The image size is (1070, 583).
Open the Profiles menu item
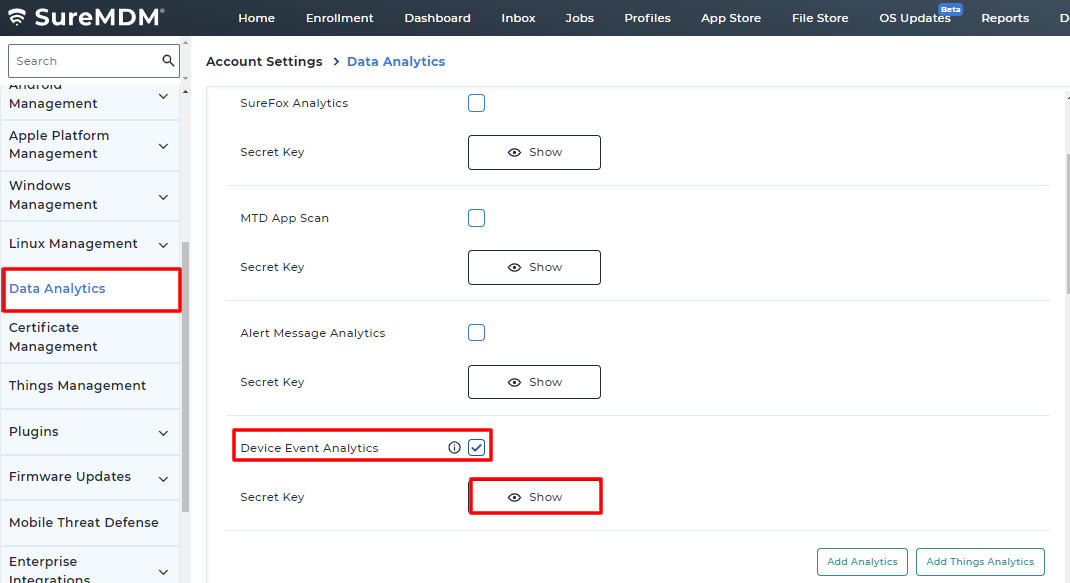point(647,18)
